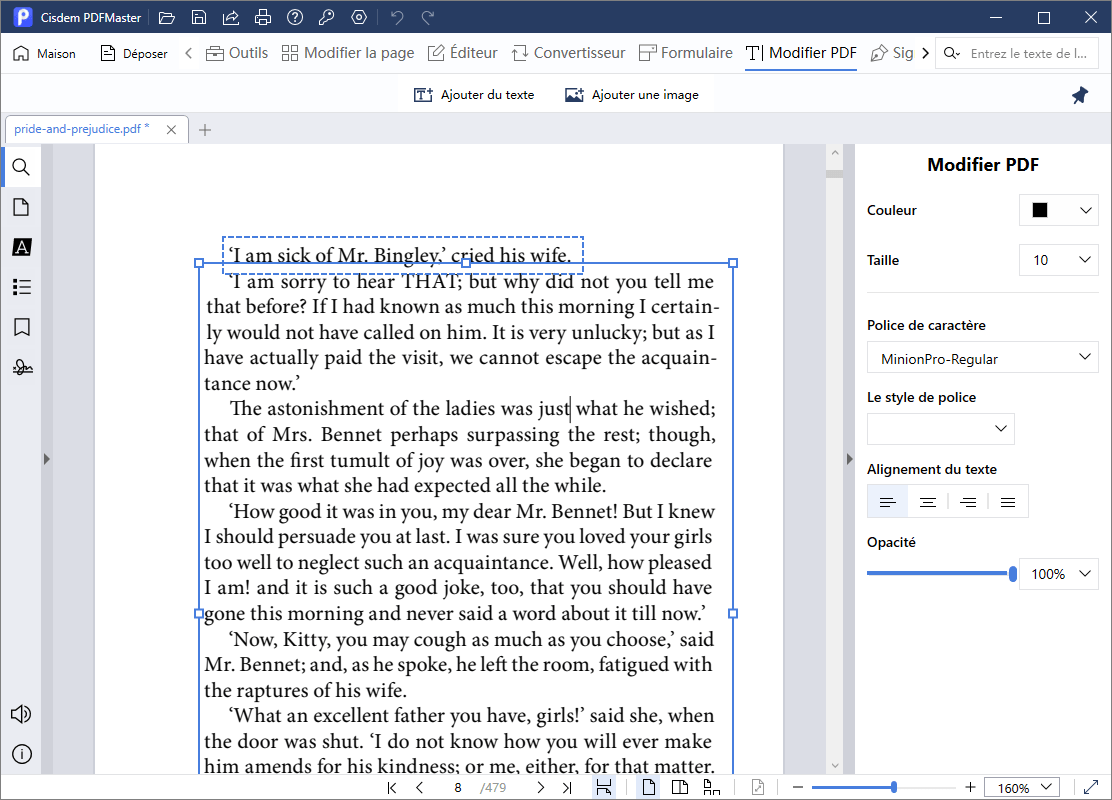The width and height of the screenshot is (1112, 800).
Task: Open the zoom level 160% dropdown
Action: pos(1021,787)
